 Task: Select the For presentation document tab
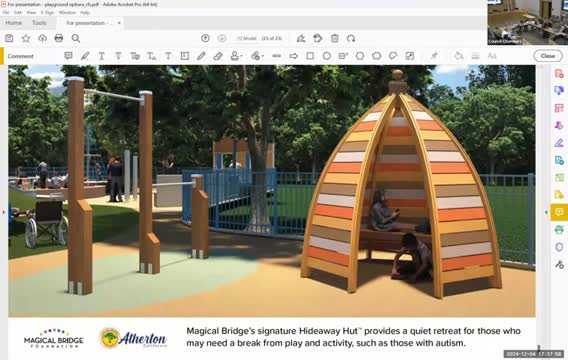coord(89,23)
